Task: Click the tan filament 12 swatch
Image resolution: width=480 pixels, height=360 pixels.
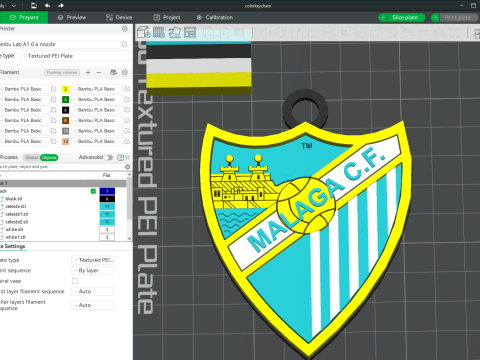Action: (66, 141)
